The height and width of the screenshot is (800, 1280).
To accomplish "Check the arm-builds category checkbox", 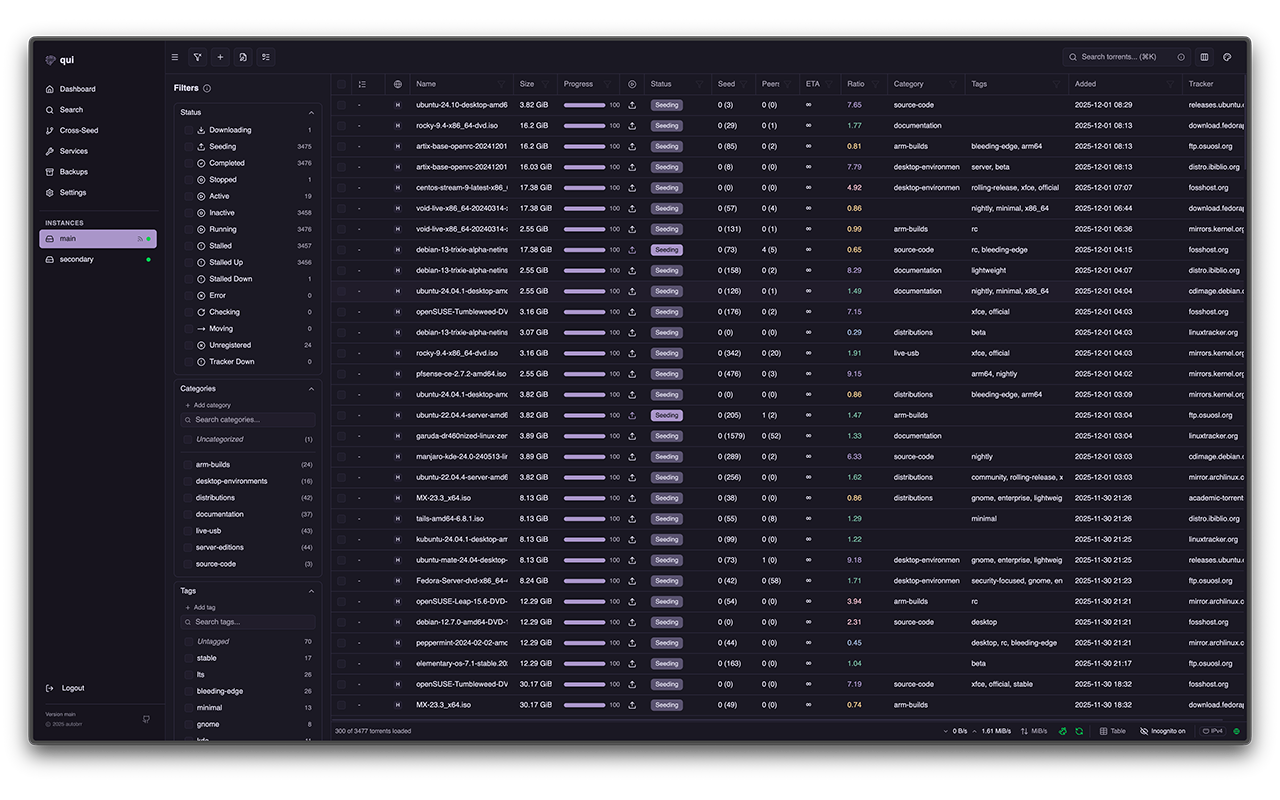I will [x=188, y=465].
